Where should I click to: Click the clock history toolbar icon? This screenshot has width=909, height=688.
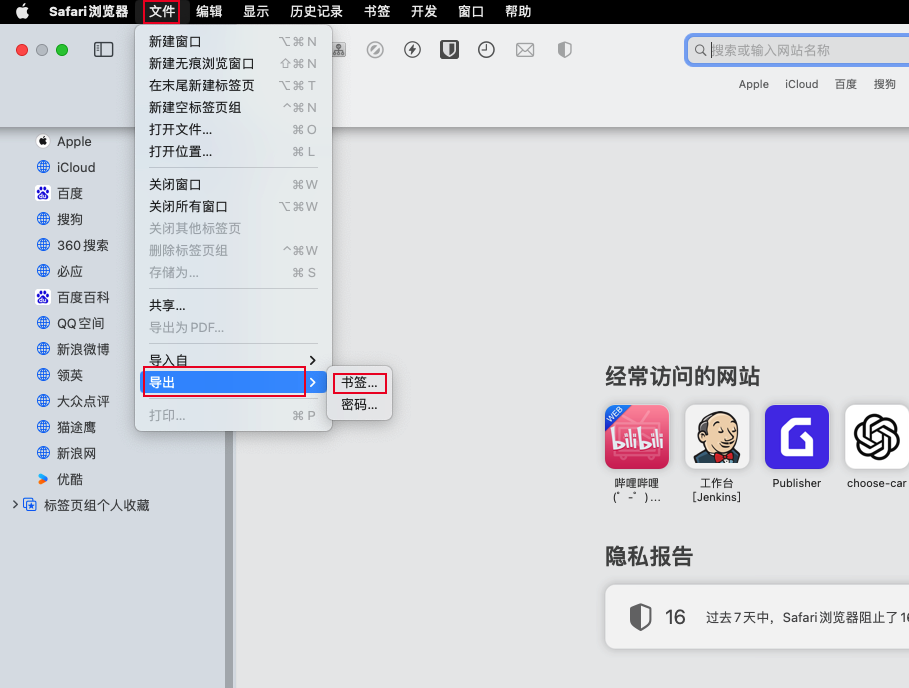[486, 50]
